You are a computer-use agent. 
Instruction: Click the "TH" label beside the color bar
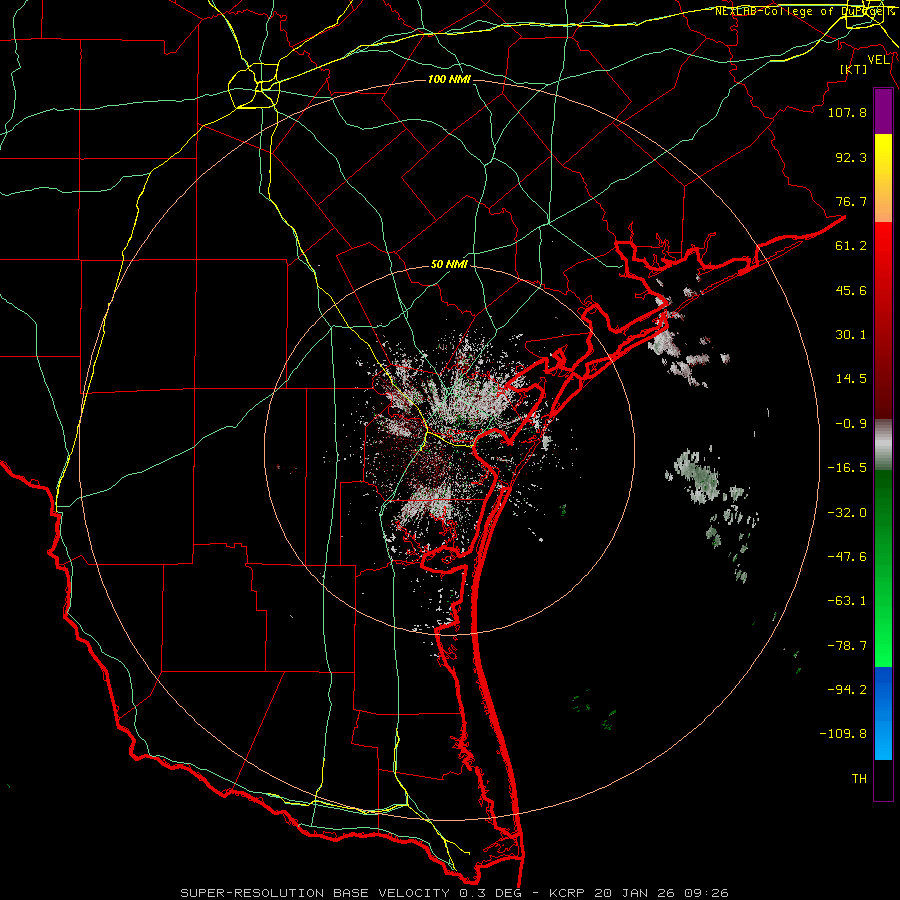(859, 779)
